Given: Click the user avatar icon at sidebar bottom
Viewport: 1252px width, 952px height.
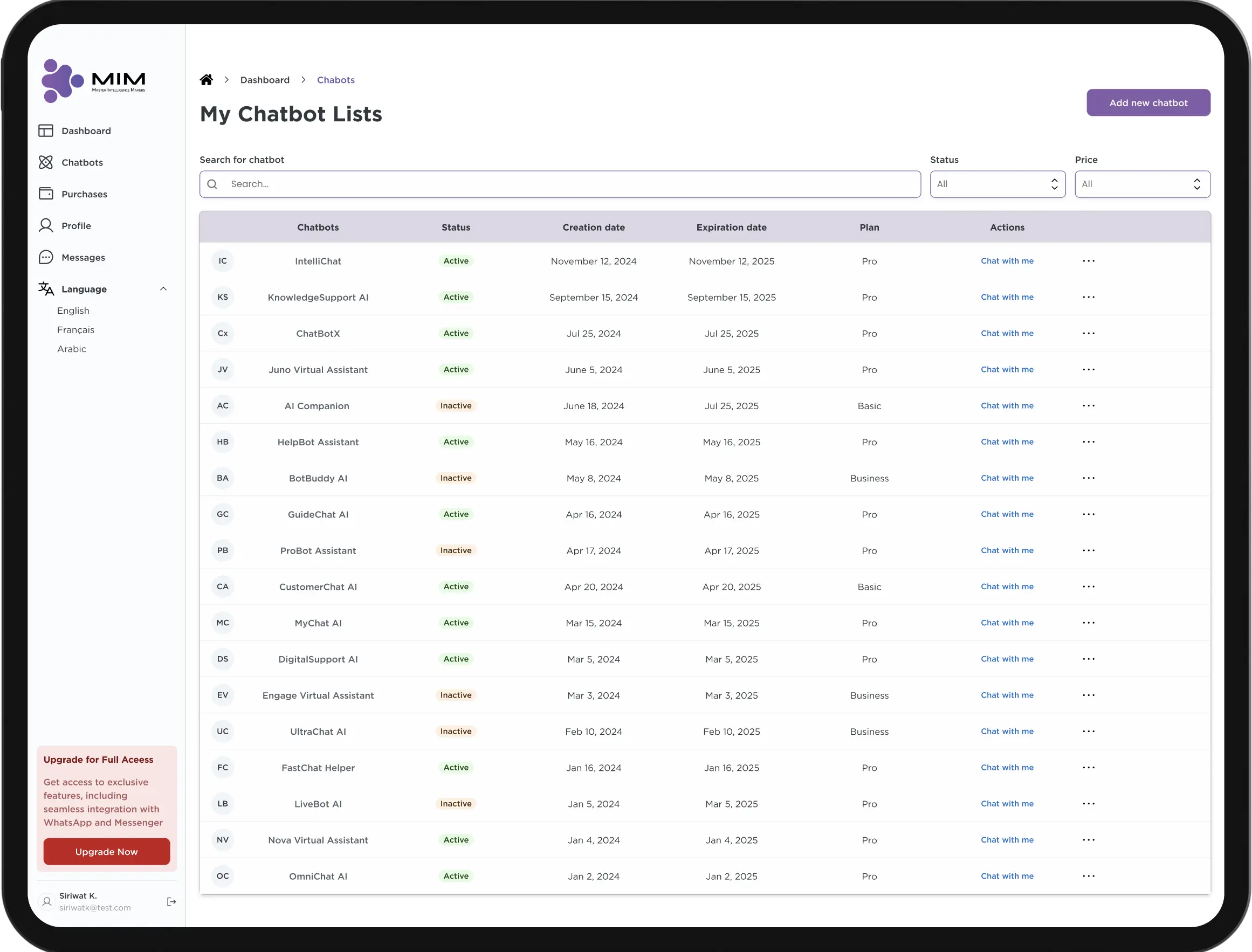Looking at the screenshot, I should pos(47,901).
